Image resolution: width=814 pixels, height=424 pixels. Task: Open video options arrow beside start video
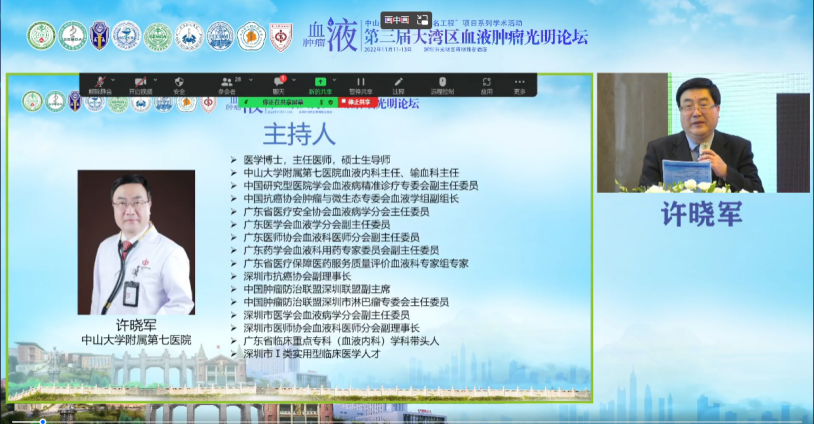coord(155,80)
